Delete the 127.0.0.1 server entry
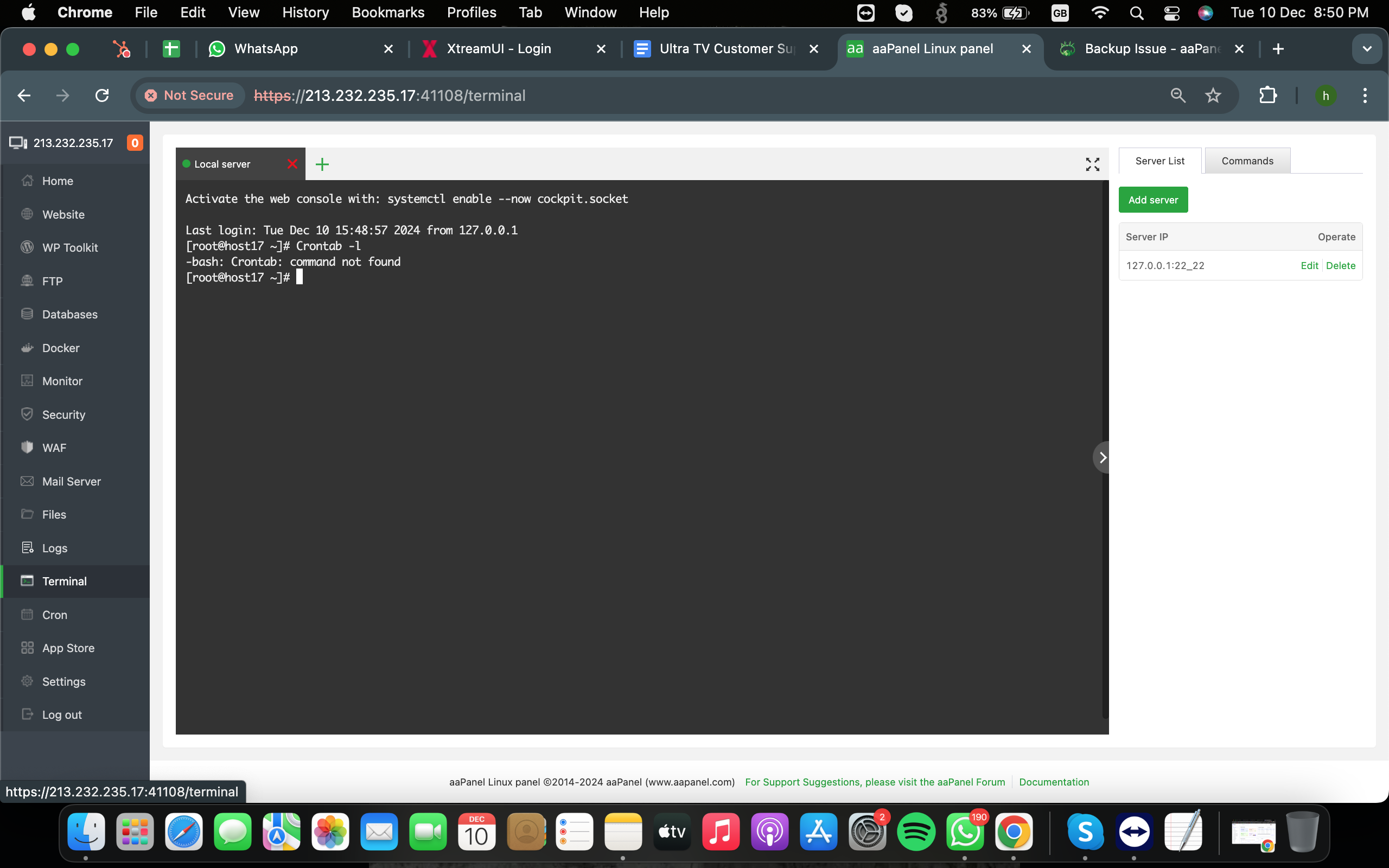 [x=1340, y=265]
